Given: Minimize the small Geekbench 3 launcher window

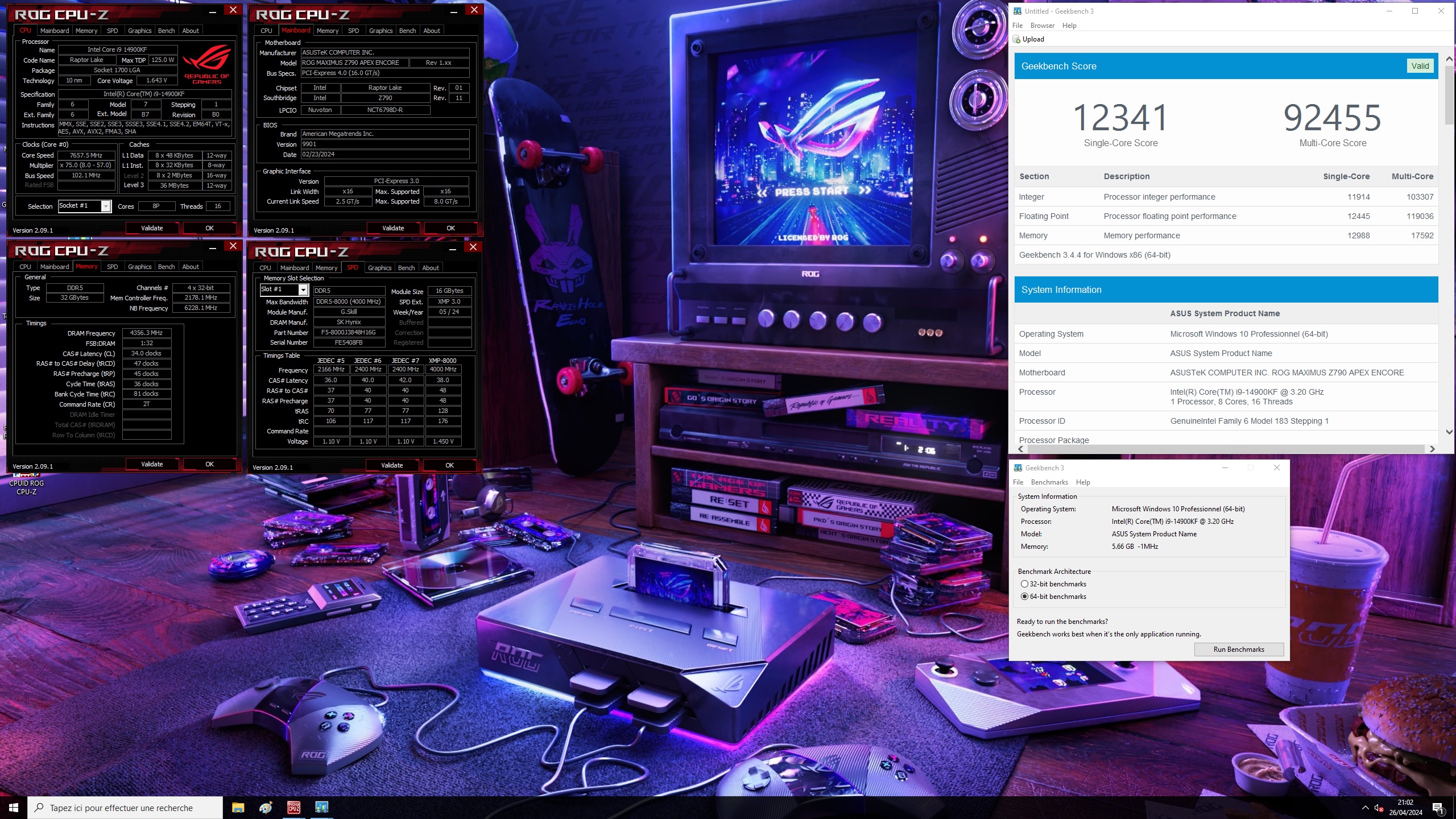Looking at the screenshot, I should 1225,468.
